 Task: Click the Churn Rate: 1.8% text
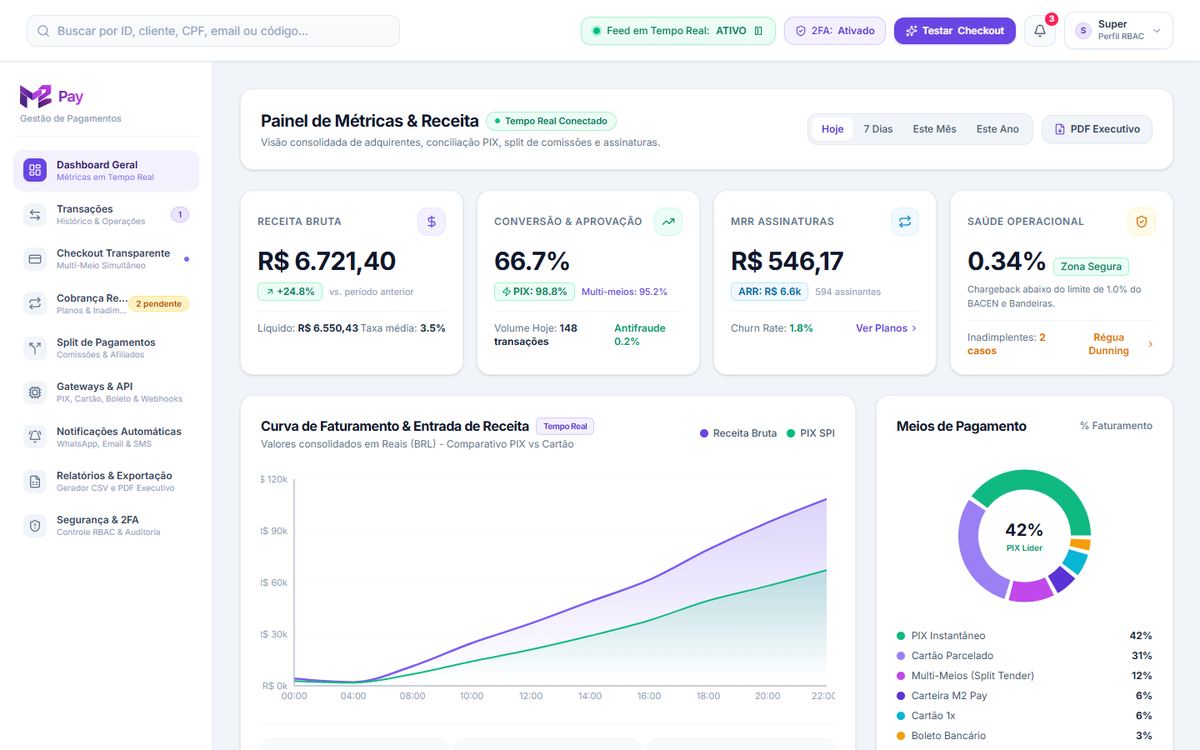click(772, 328)
